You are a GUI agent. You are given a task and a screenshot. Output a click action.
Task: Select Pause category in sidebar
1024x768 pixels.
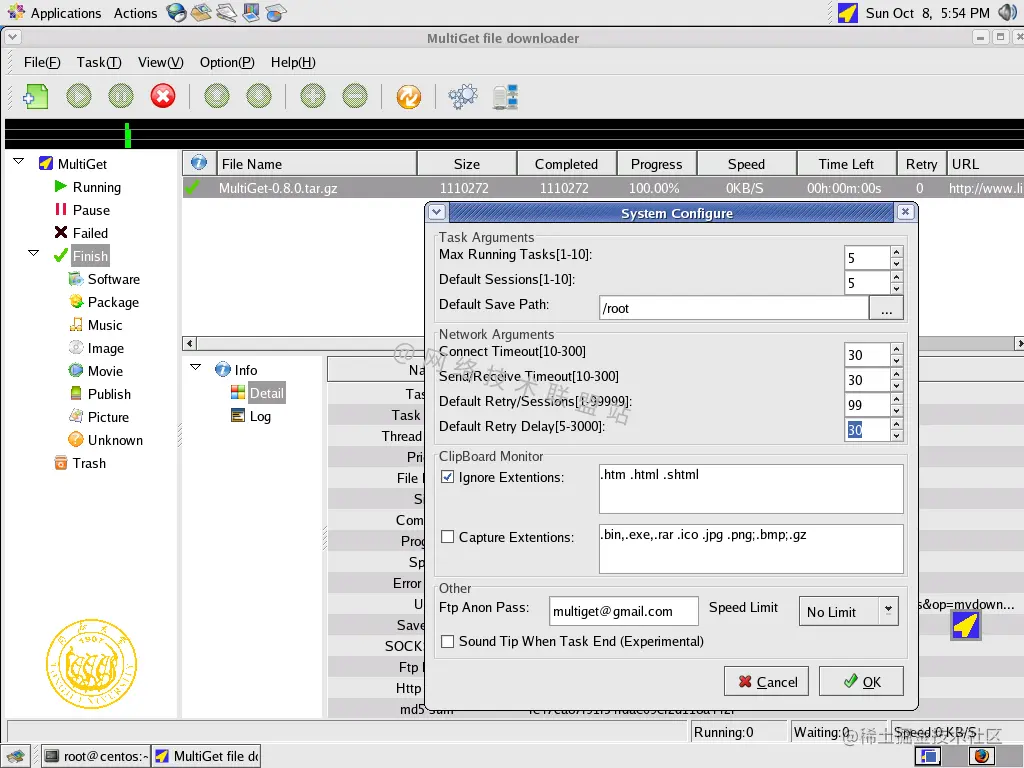click(x=91, y=210)
